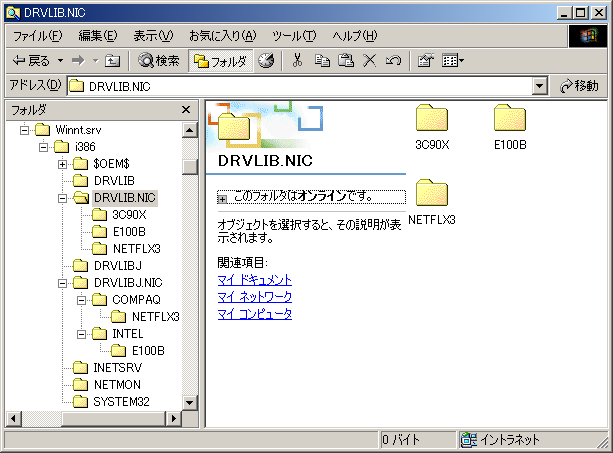Go up one folder level
This screenshot has height=453, width=613.
113,61
